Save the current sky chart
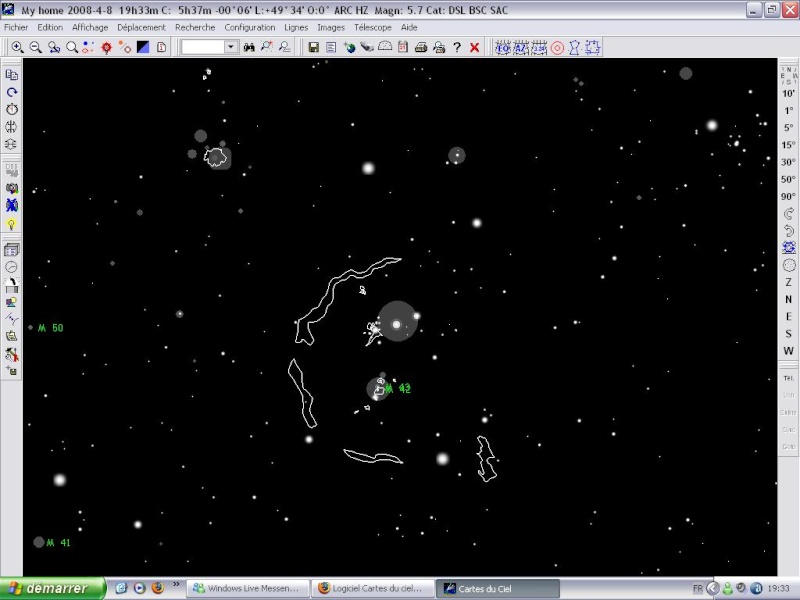 (314, 47)
